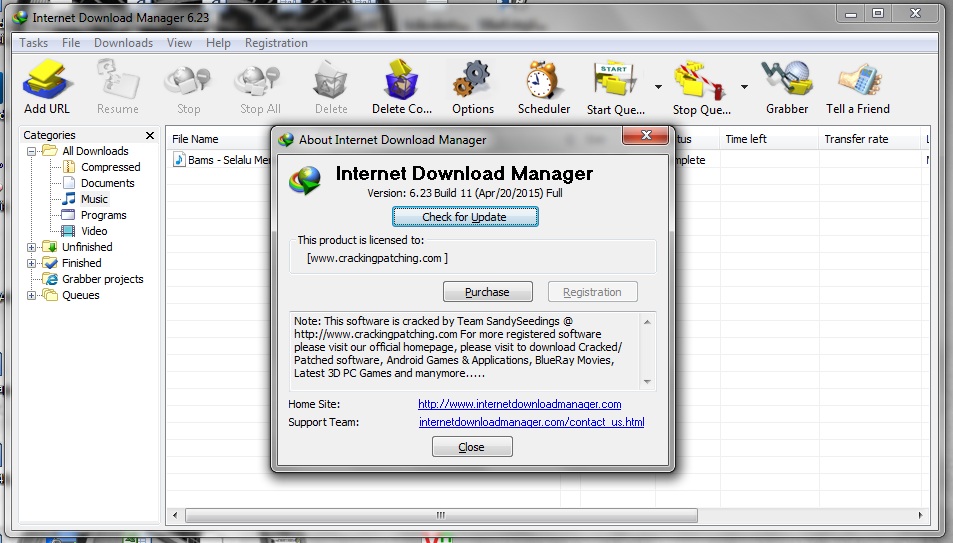Expand the Finished tree node
The image size is (953, 543).
click(x=31, y=263)
